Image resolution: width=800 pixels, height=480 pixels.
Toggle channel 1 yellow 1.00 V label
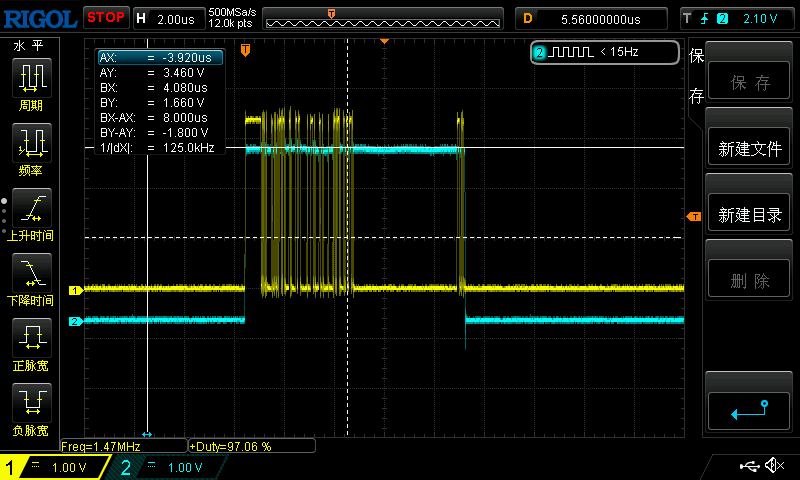click(x=55, y=467)
